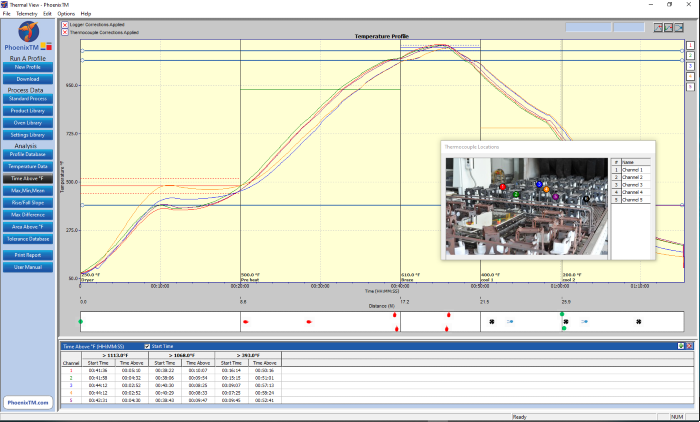The height and width of the screenshot is (422, 700).
Task: Uncheck the Start Time checkbox
Action: 147,346
